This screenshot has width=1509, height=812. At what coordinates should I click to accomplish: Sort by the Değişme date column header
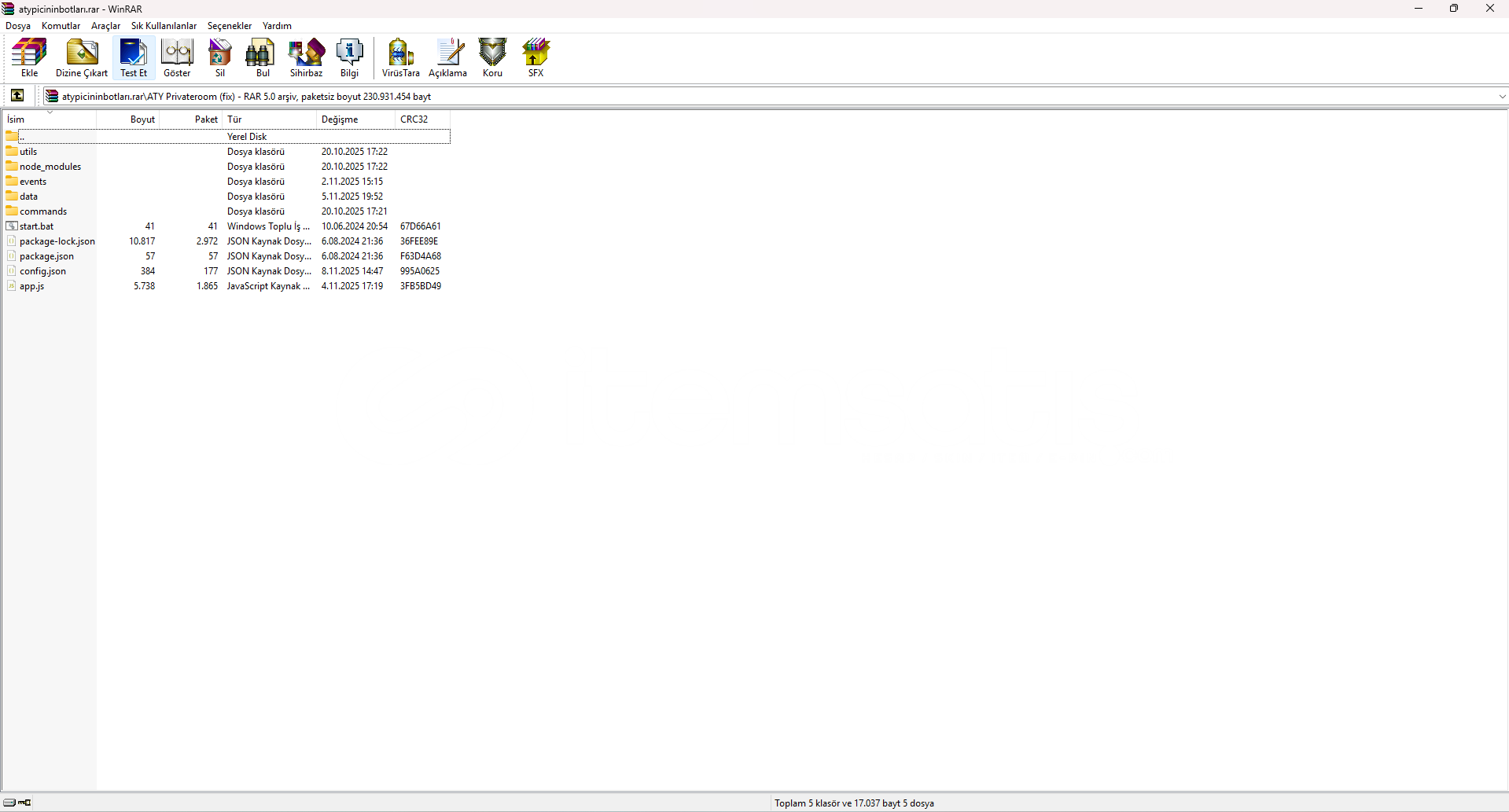coord(340,119)
